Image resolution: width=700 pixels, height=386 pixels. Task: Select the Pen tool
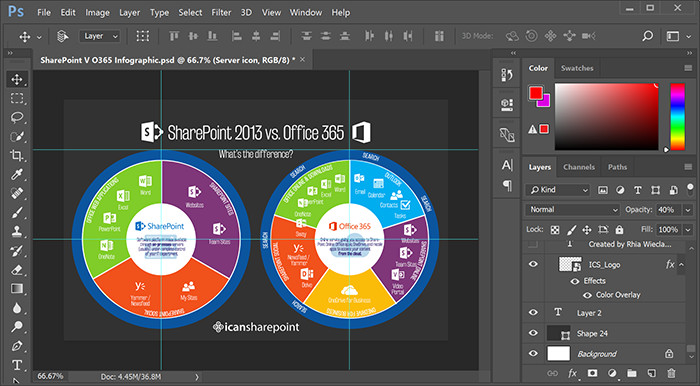(17, 346)
